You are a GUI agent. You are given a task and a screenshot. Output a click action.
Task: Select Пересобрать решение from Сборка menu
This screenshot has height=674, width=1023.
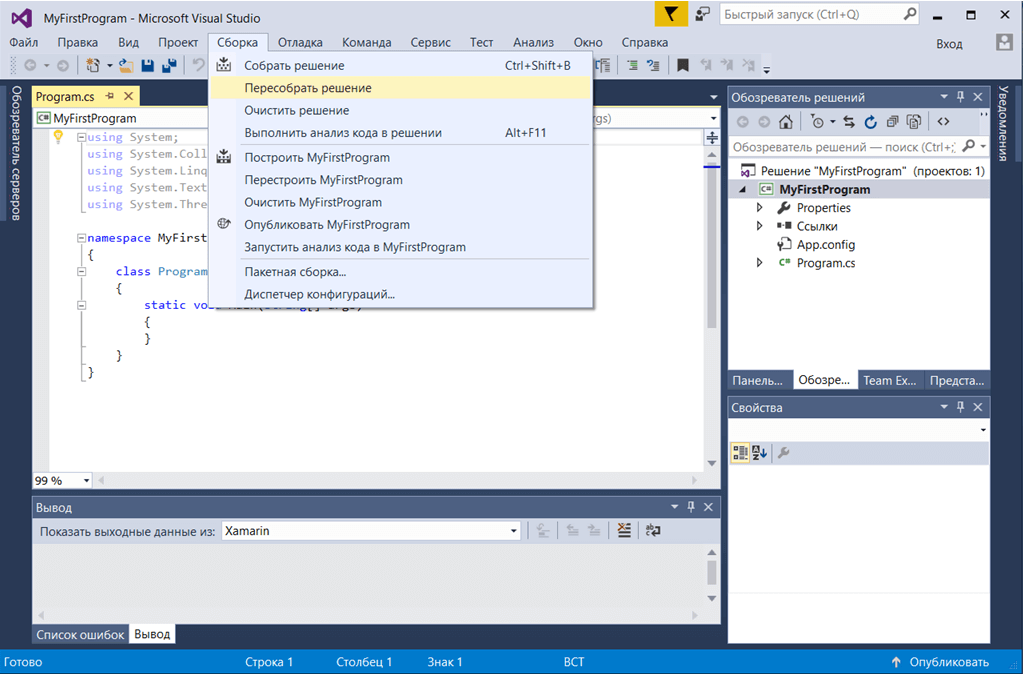pyautogui.click(x=401, y=88)
